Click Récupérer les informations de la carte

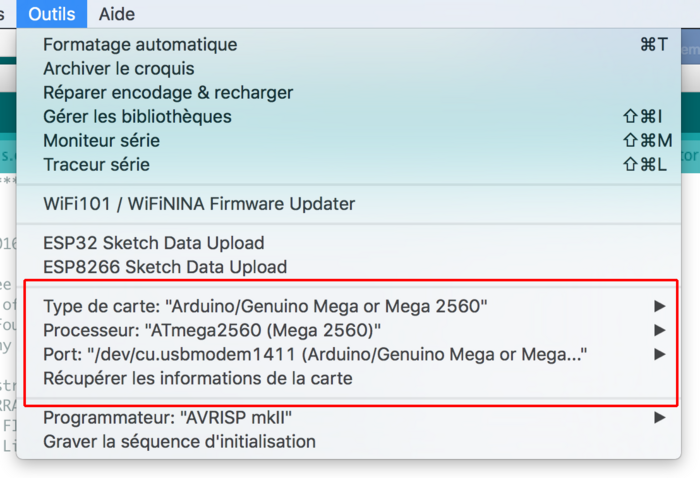(x=349, y=379)
